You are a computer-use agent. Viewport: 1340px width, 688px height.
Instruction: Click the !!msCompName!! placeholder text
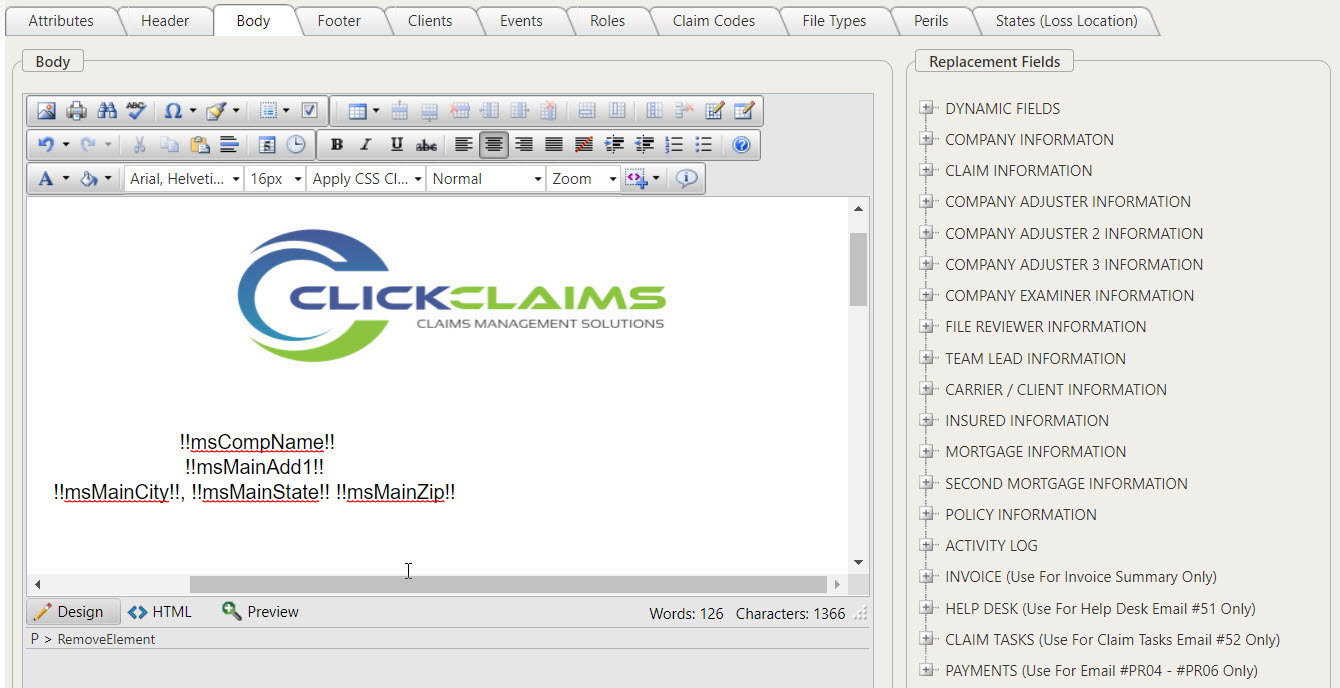tap(257, 442)
